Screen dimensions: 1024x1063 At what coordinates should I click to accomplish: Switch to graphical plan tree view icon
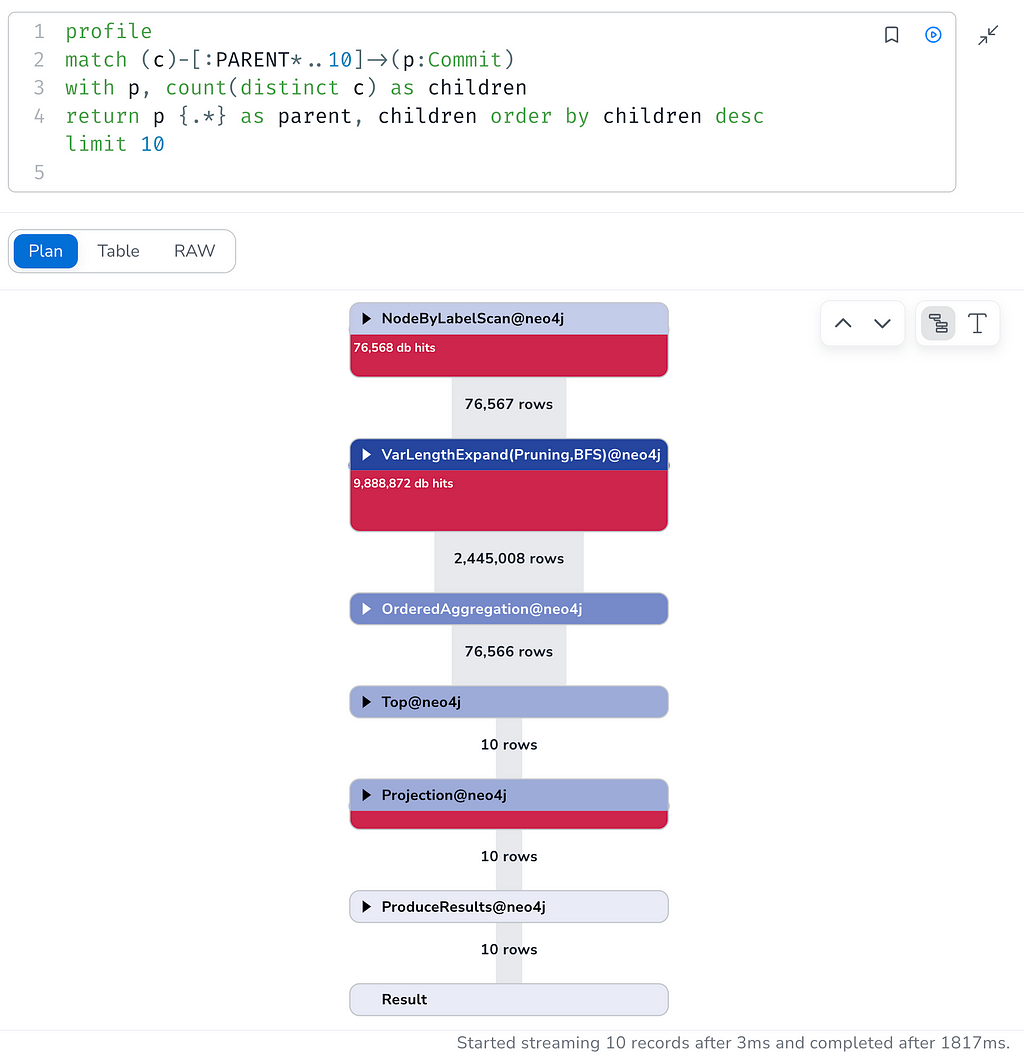pos(938,323)
